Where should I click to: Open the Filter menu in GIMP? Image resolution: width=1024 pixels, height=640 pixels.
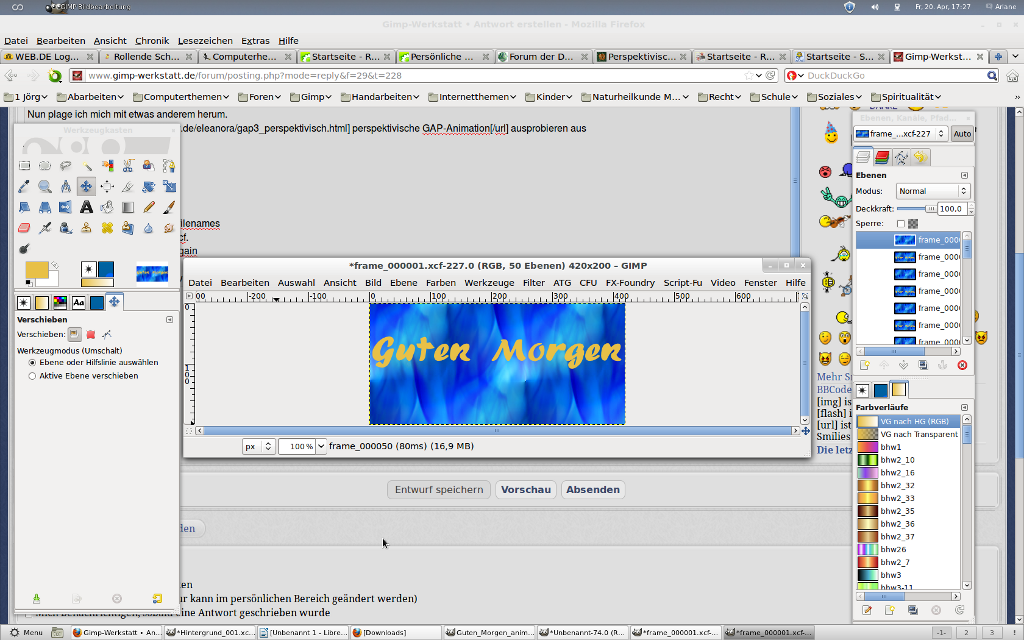(x=533, y=283)
